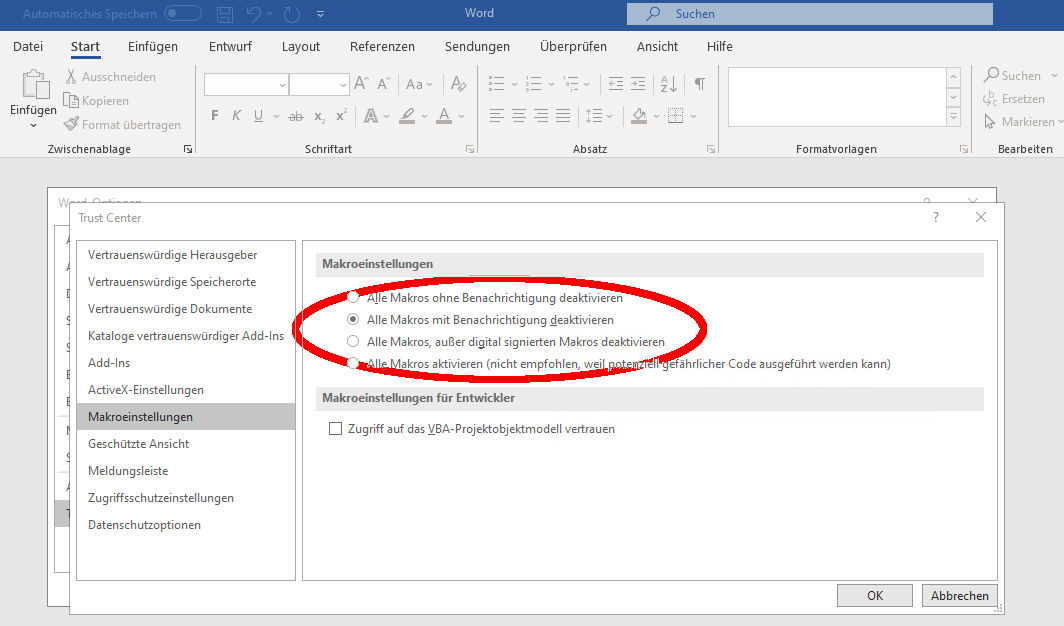Click the OK button in Trust Center
This screenshot has height=626, width=1064.
point(875,595)
